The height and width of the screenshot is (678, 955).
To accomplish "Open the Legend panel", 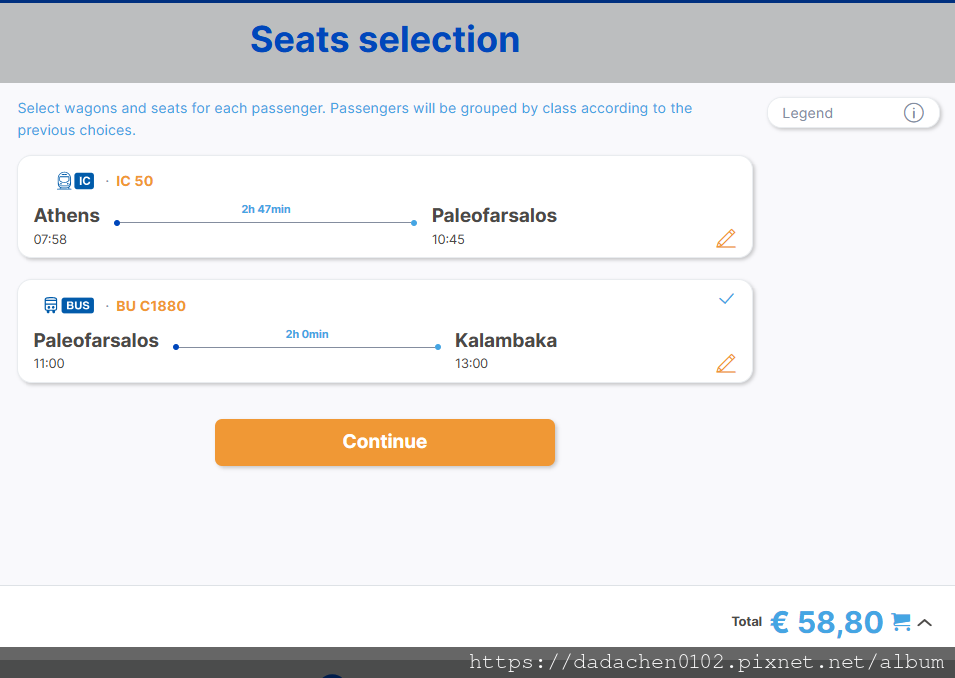I will click(853, 113).
